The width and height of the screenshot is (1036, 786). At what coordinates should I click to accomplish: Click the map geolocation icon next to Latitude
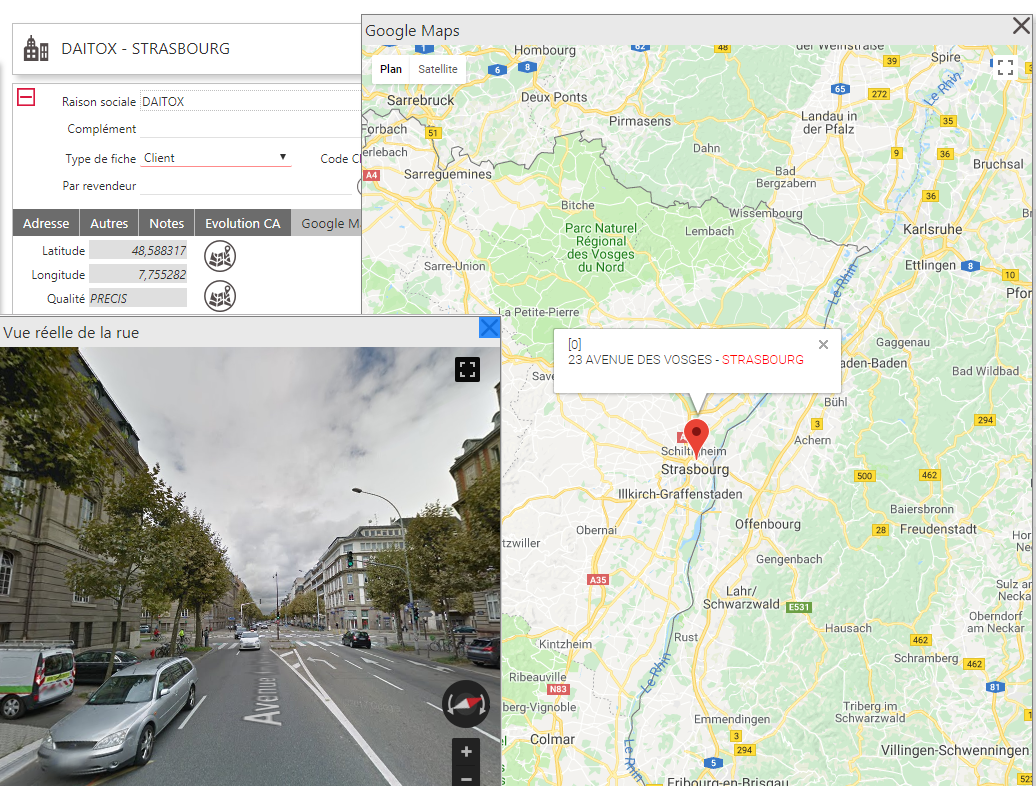(x=220, y=256)
